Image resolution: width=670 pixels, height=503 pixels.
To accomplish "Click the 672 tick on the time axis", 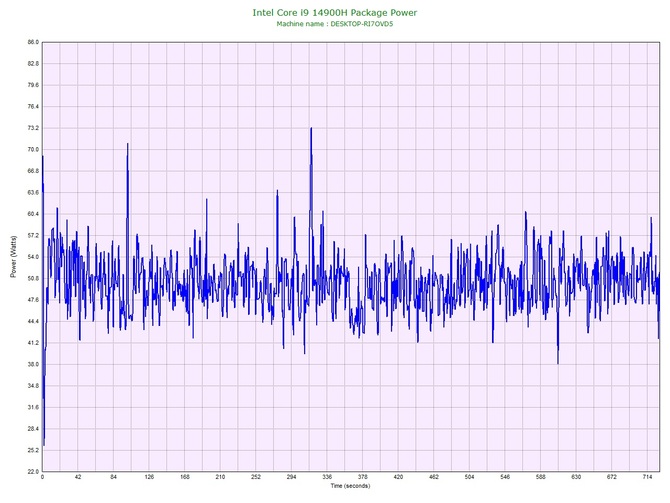I will [x=612, y=477].
